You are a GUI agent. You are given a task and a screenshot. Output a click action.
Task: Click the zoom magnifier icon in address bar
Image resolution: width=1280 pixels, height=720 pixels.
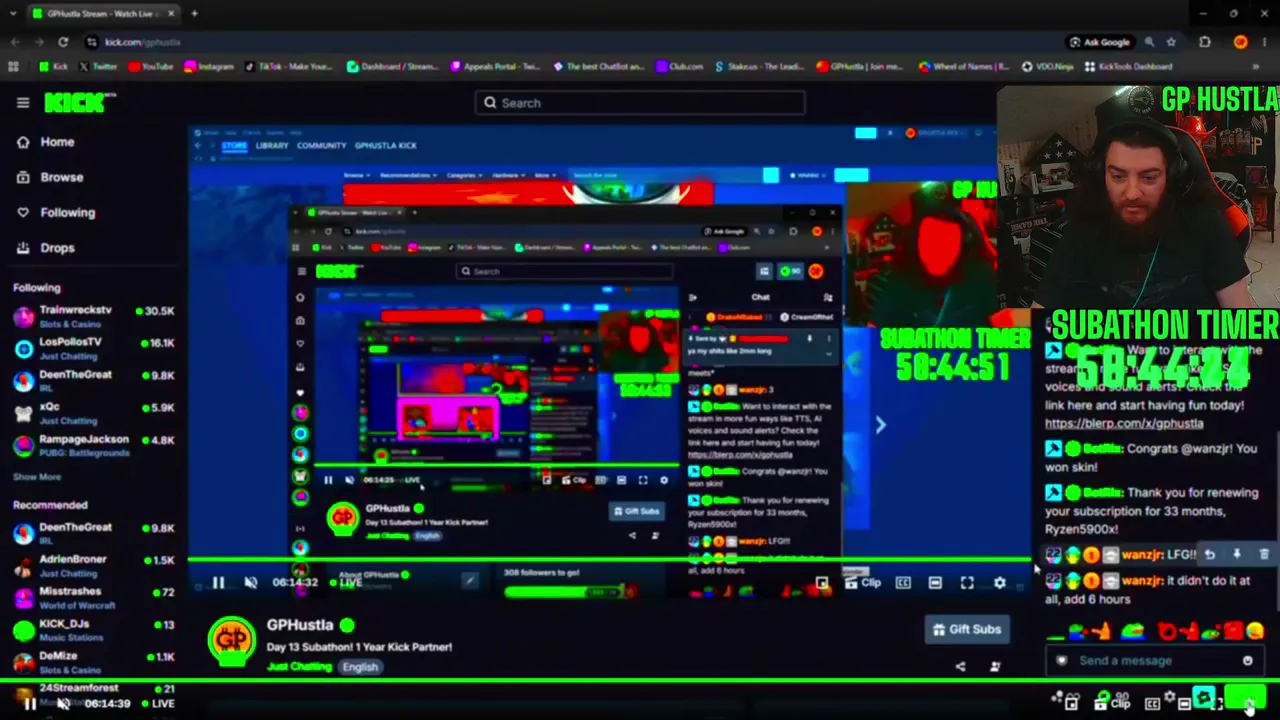[1149, 42]
